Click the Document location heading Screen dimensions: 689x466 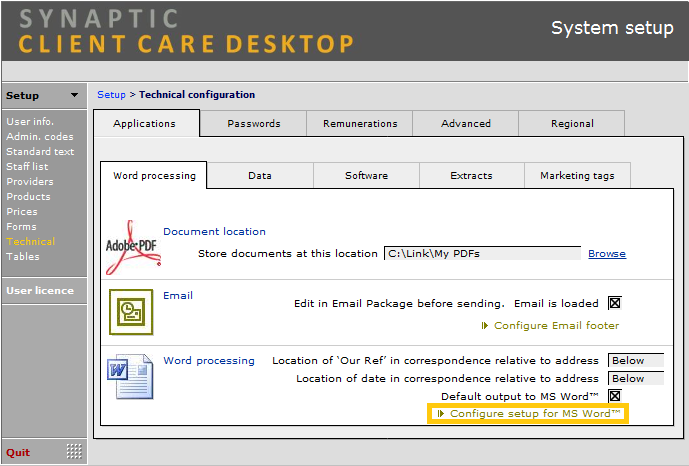(x=214, y=231)
